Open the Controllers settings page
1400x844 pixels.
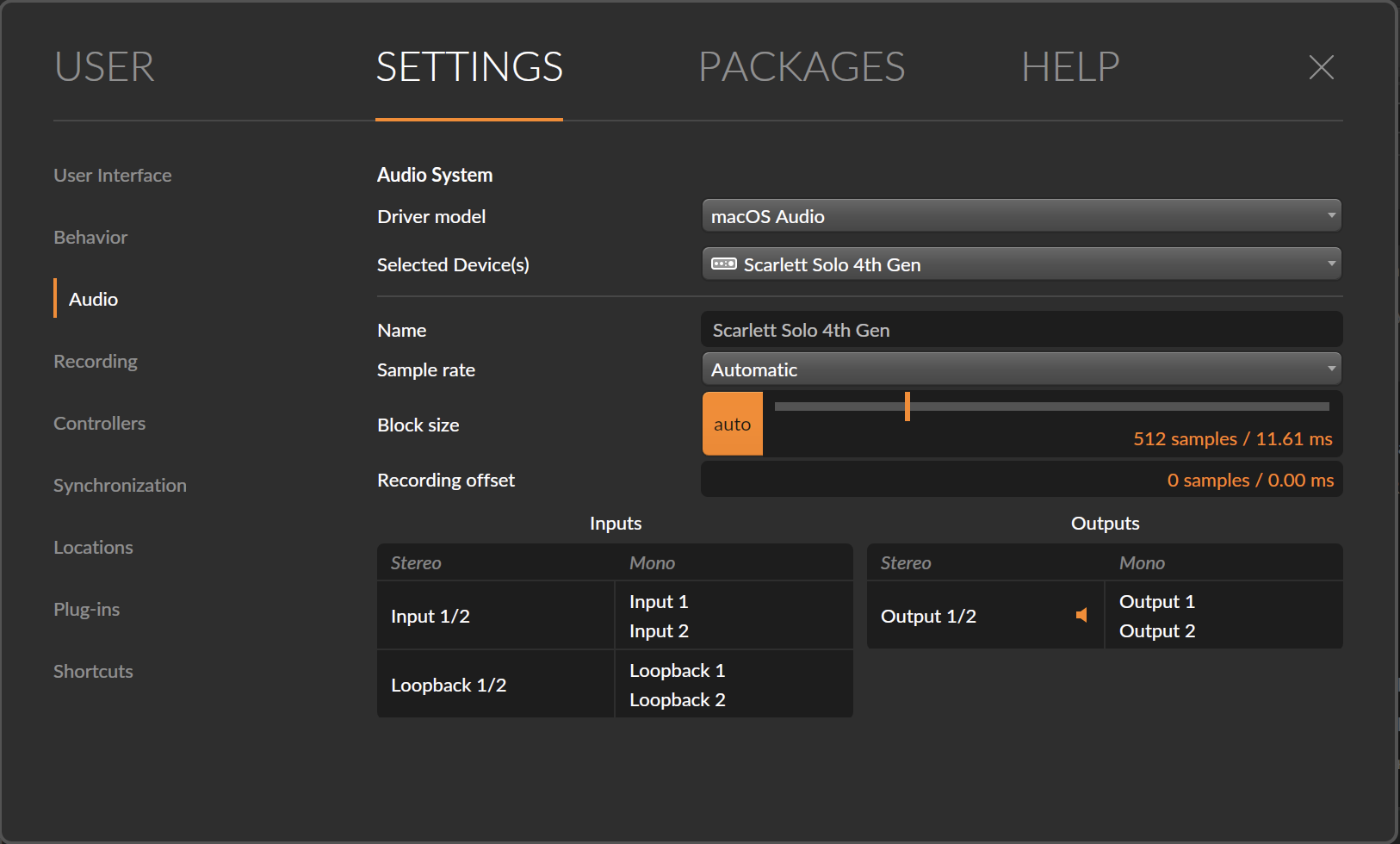pos(99,423)
